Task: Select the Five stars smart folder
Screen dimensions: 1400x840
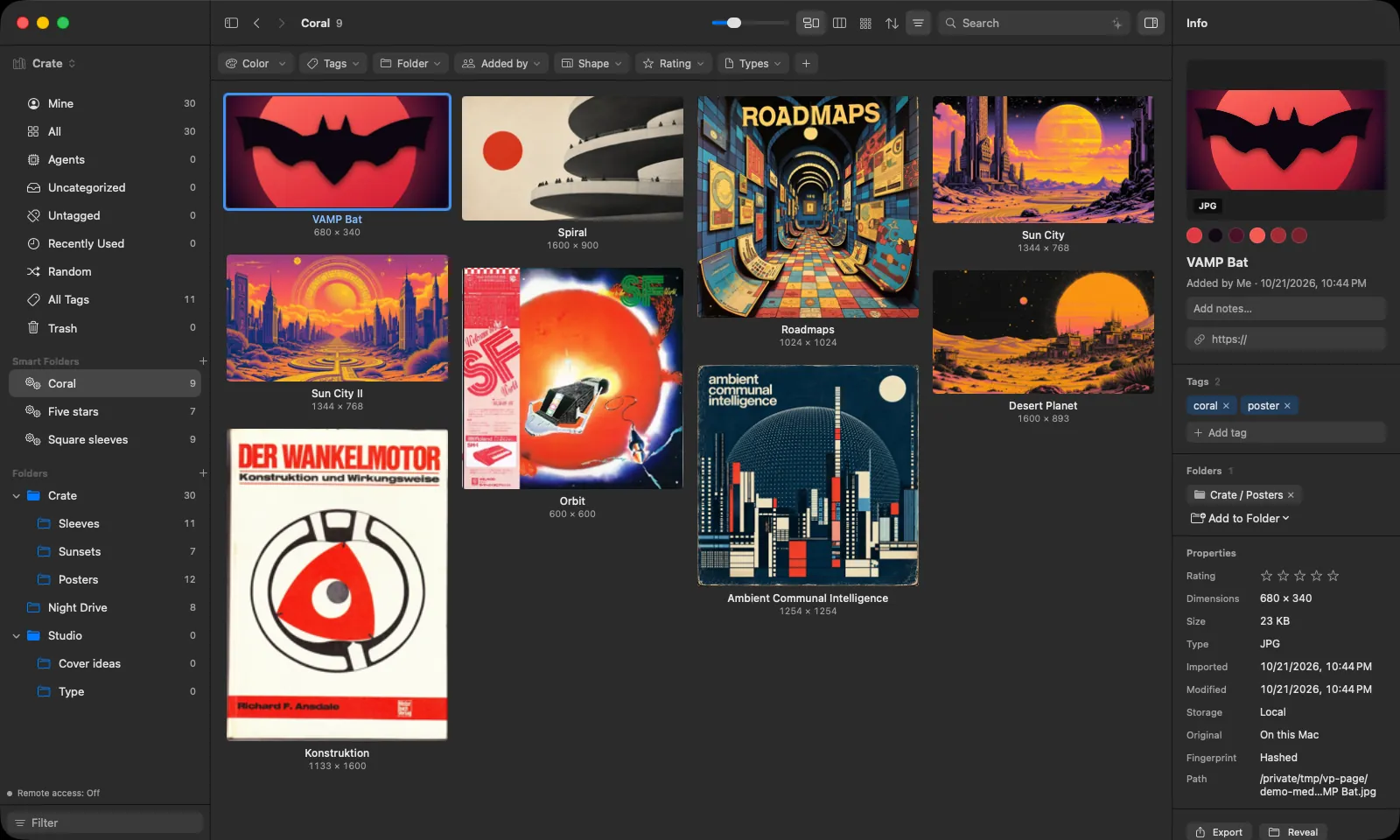Action: tap(105, 411)
